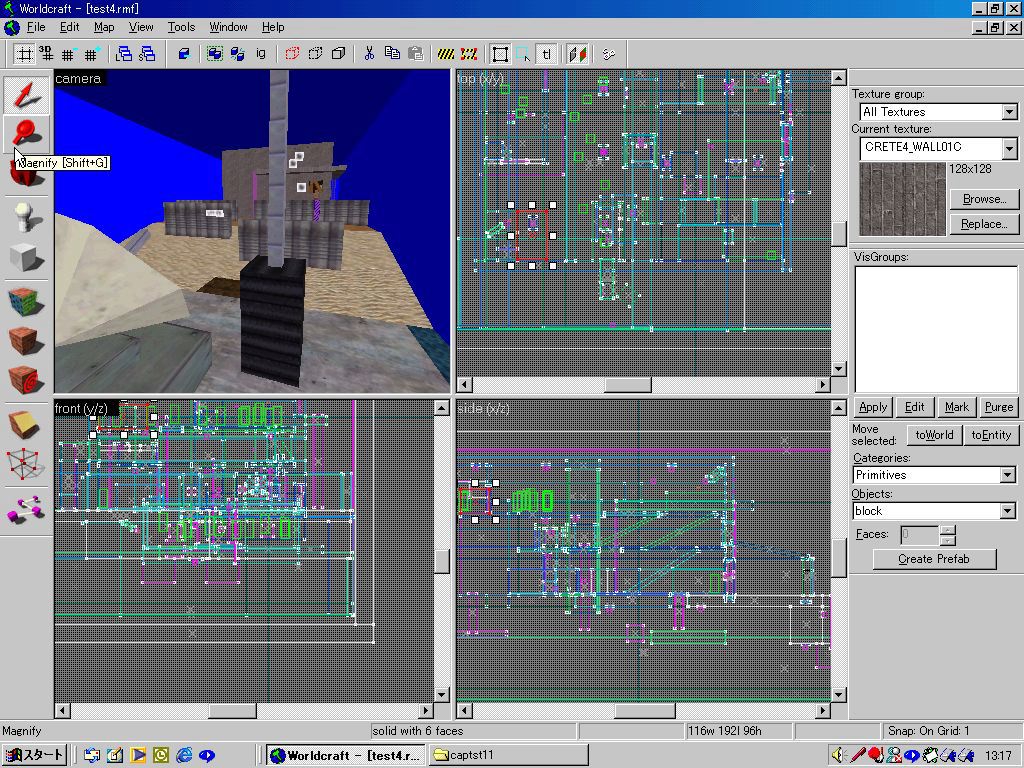Toggle texture lock 'tl' button
Screen dimensions: 1024x768
pyautogui.click(x=547, y=54)
